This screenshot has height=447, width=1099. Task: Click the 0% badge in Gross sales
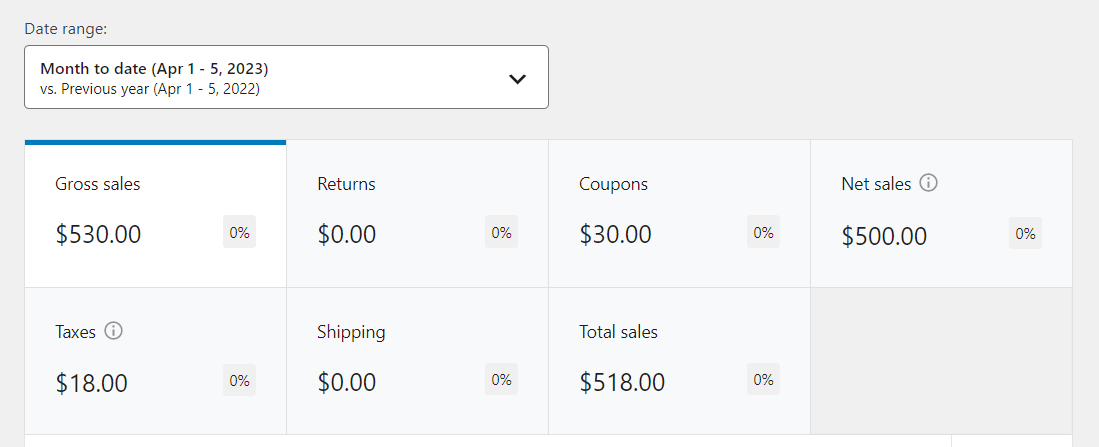(x=240, y=232)
